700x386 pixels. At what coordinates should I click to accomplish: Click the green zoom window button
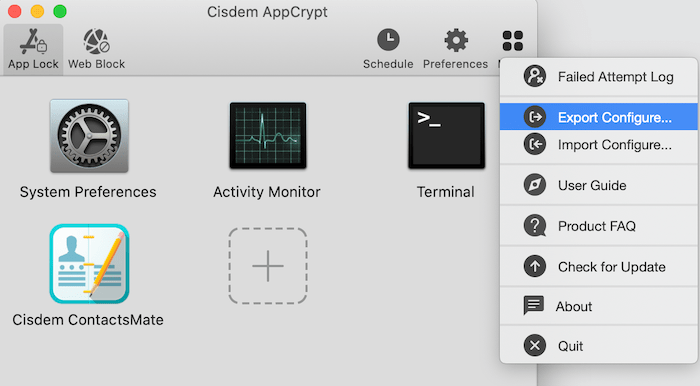coord(60,11)
